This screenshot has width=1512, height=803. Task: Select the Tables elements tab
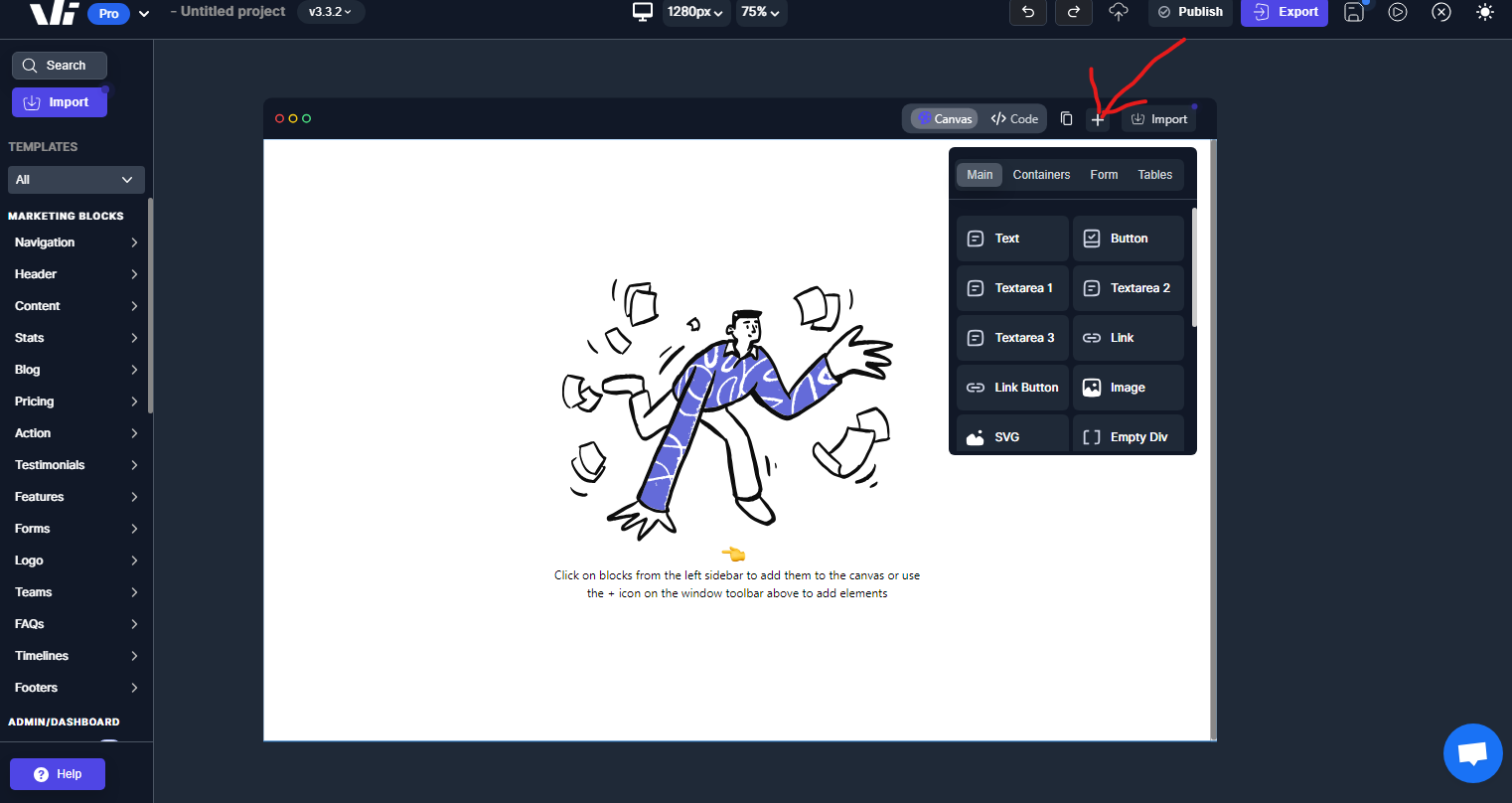[x=1154, y=175]
